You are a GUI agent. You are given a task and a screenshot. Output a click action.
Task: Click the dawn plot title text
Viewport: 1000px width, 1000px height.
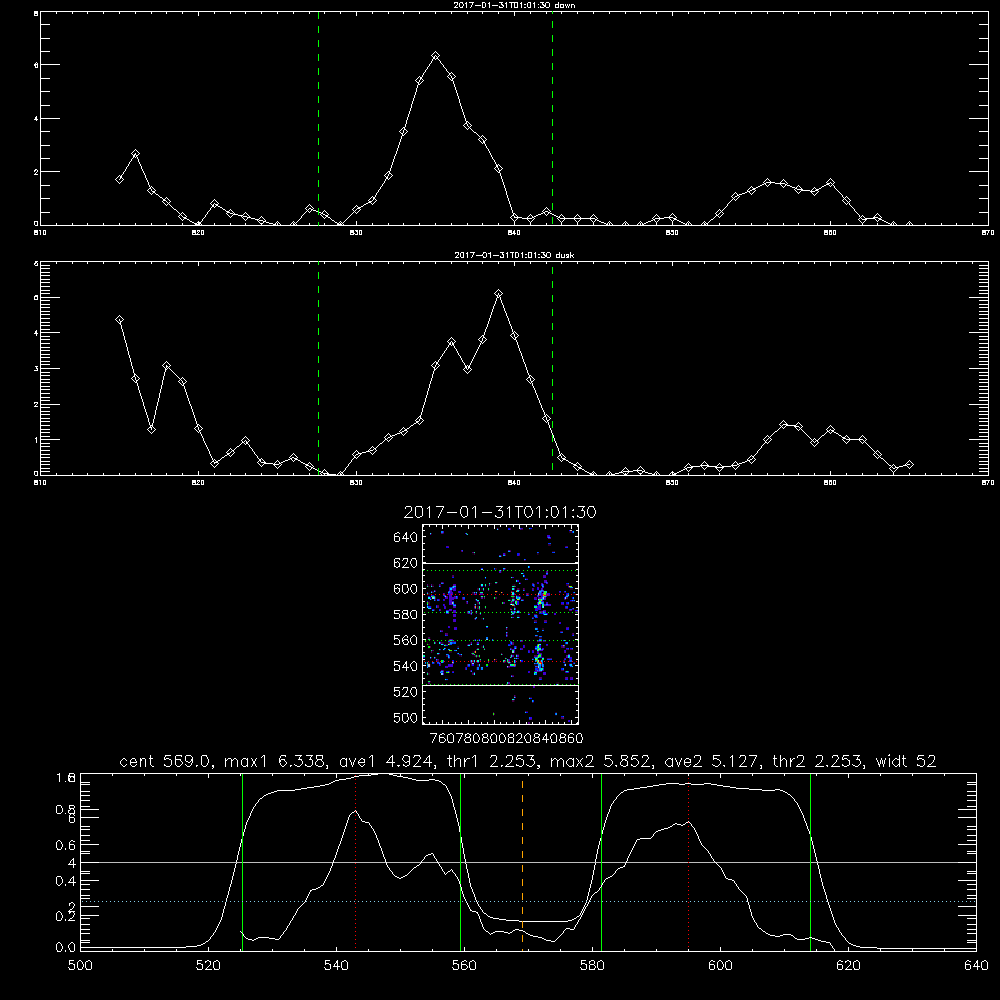pyautogui.click(x=514, y=4)
